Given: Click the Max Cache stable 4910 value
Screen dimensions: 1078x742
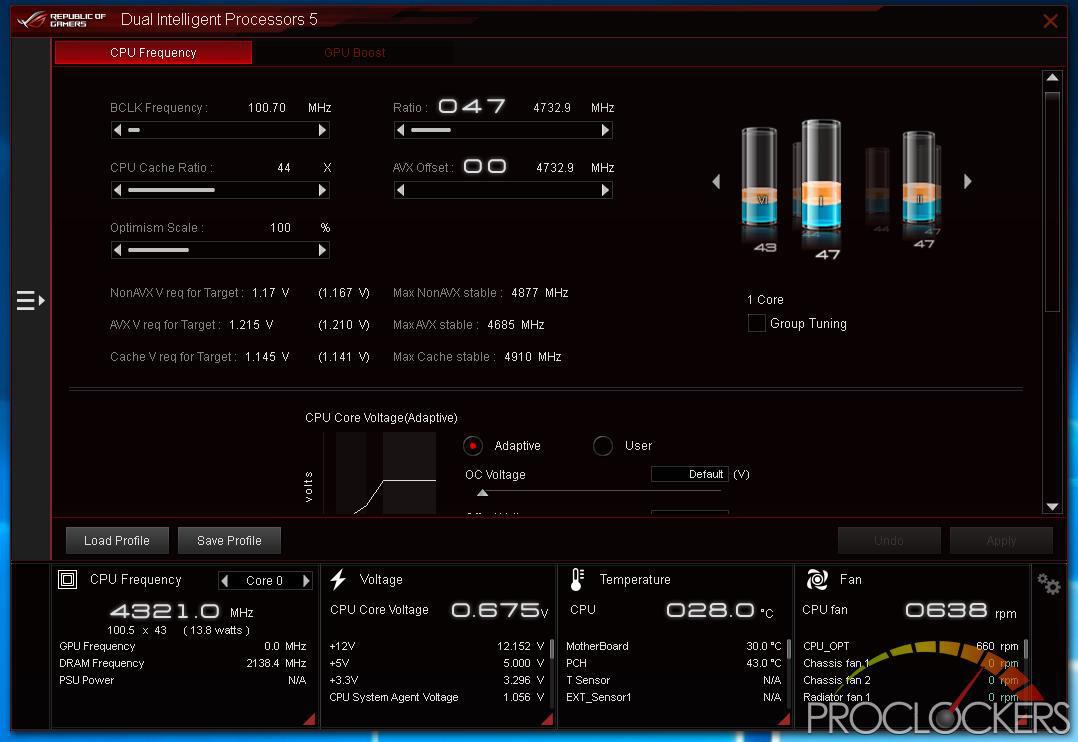Looking at the screenshot, I should [x=518, y=357].
